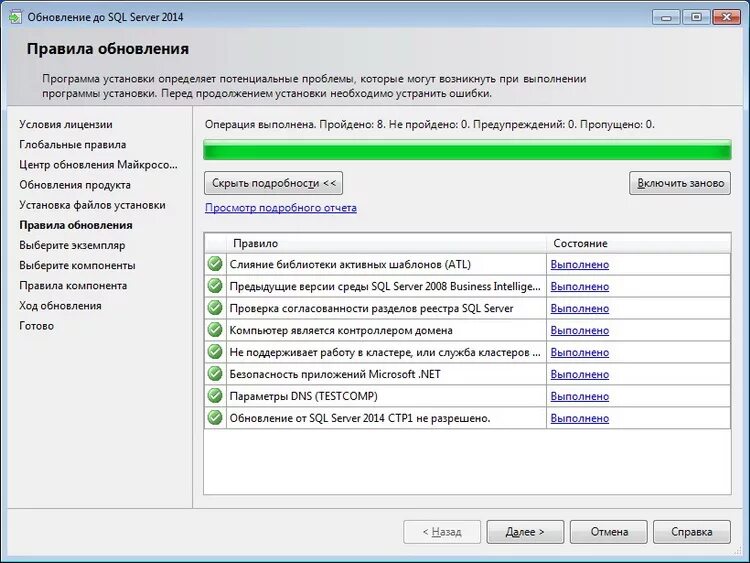
Task: Select rule Не поддерживает работу в кластере
Action: (x=385, y=353)
